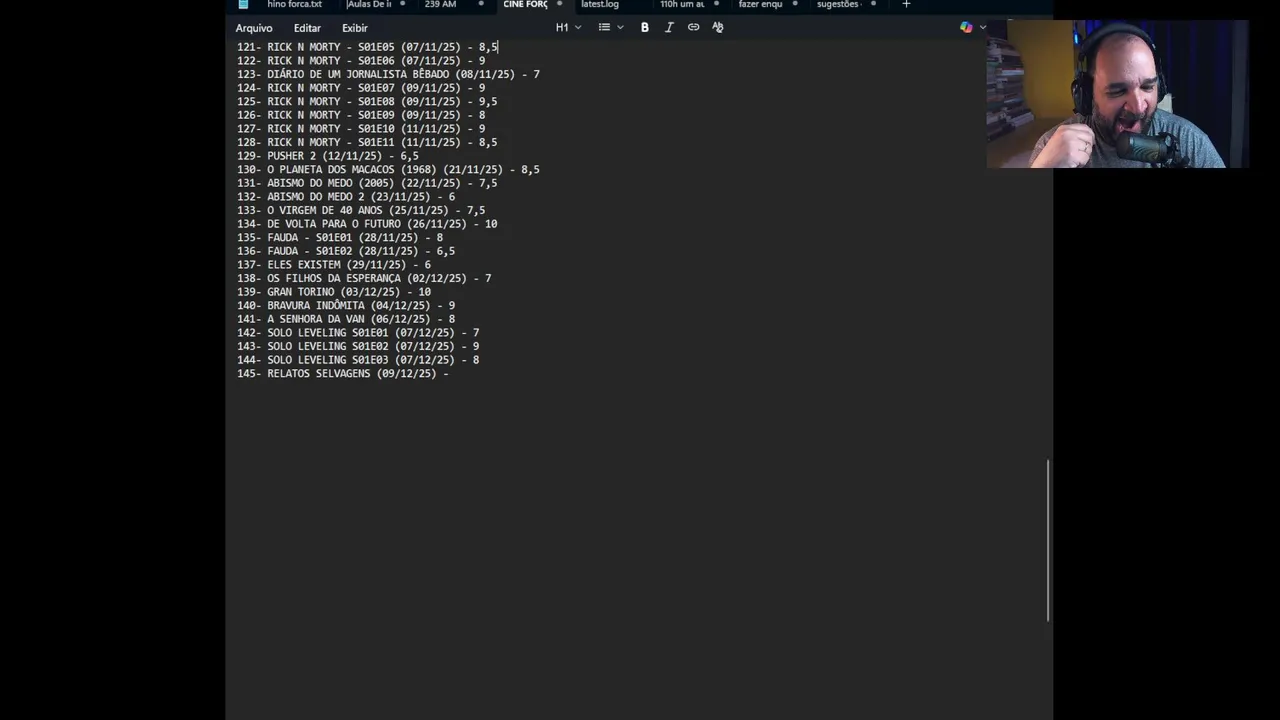Click line 129- PUSHER 2
The height and width of the screenshot is (720, 1280).
tap(328, 156)
